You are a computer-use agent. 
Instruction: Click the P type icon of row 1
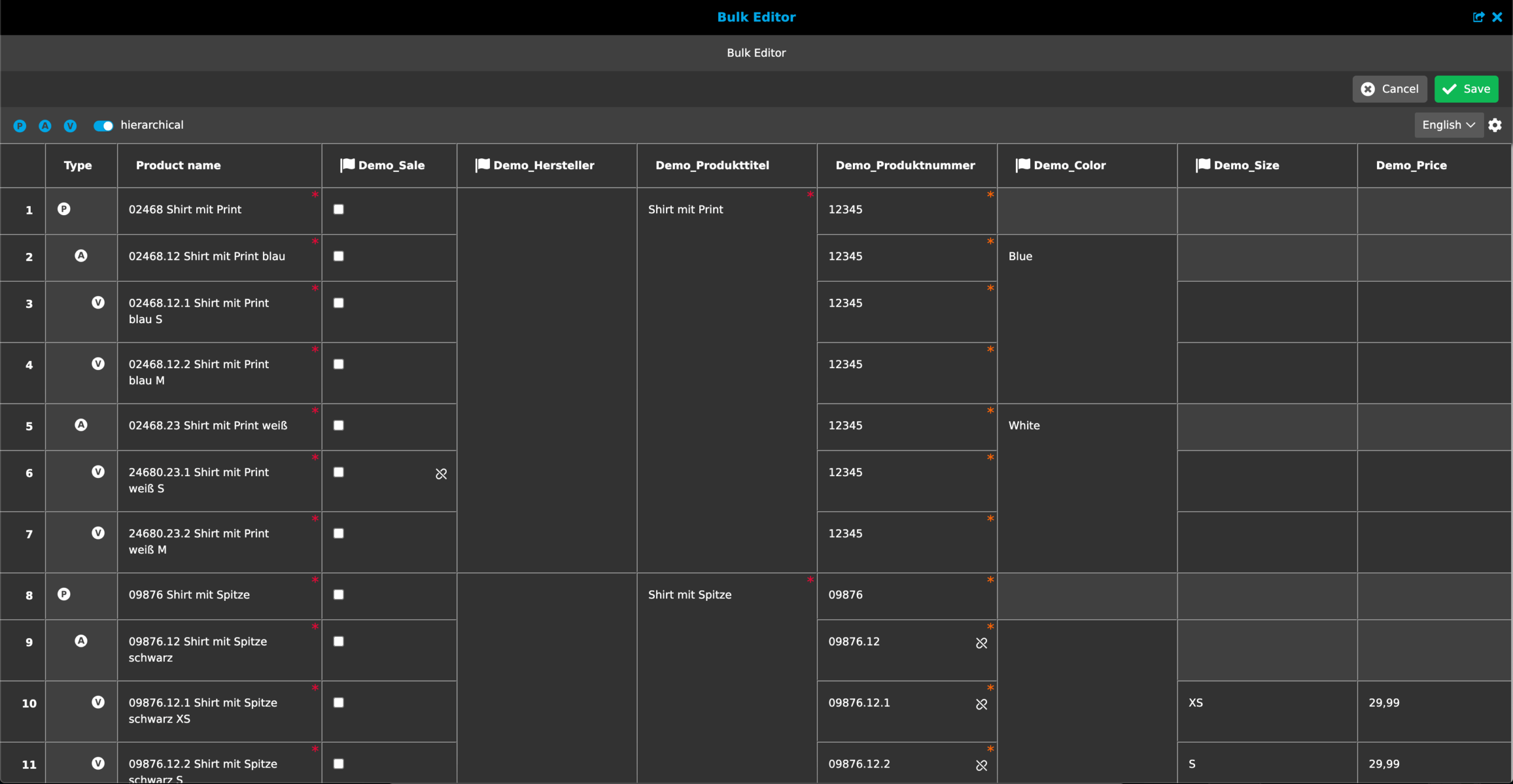(x=64, y=209)
